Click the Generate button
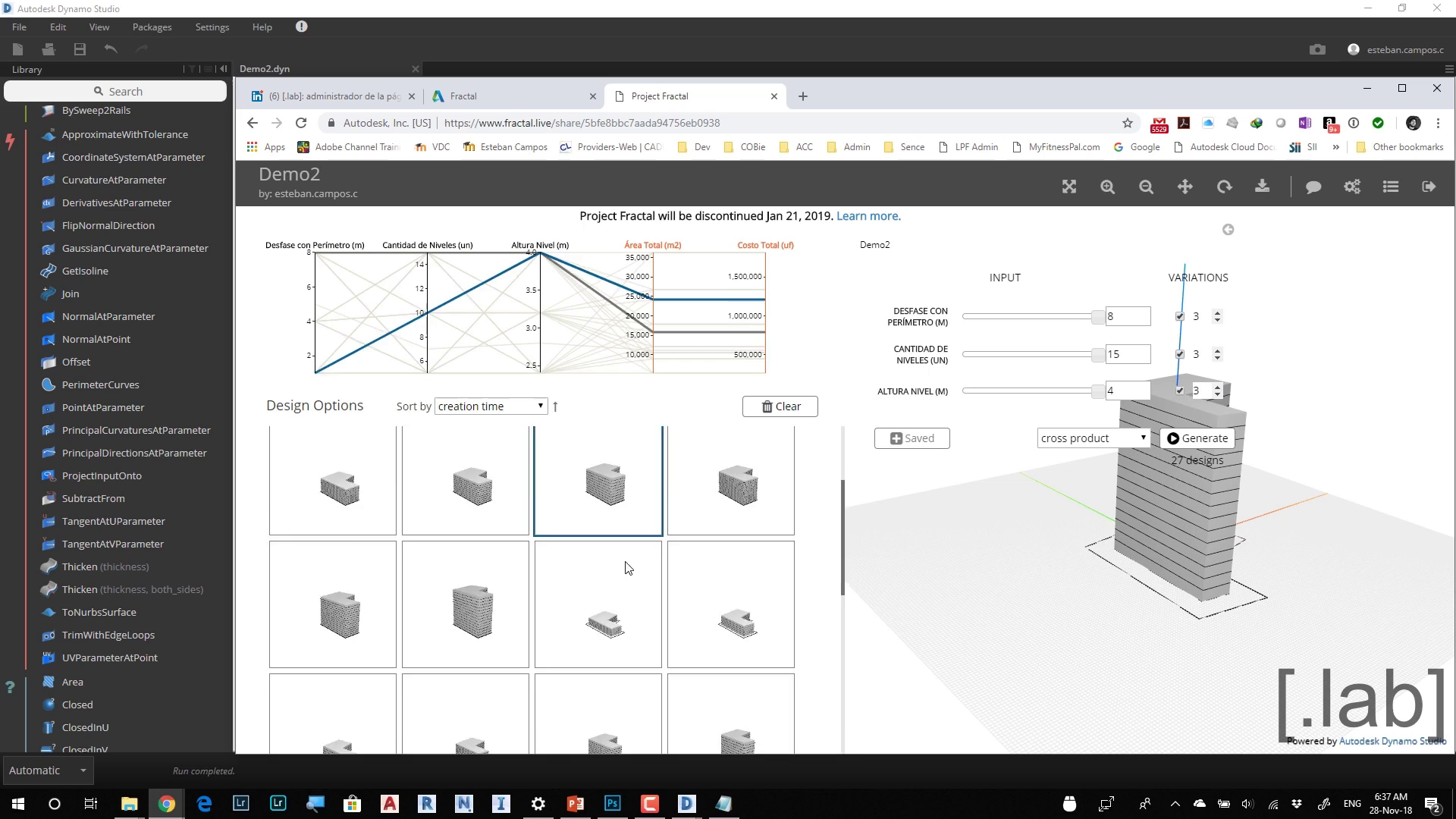Screen dimensions: 1456x819 click(1197, 438)
